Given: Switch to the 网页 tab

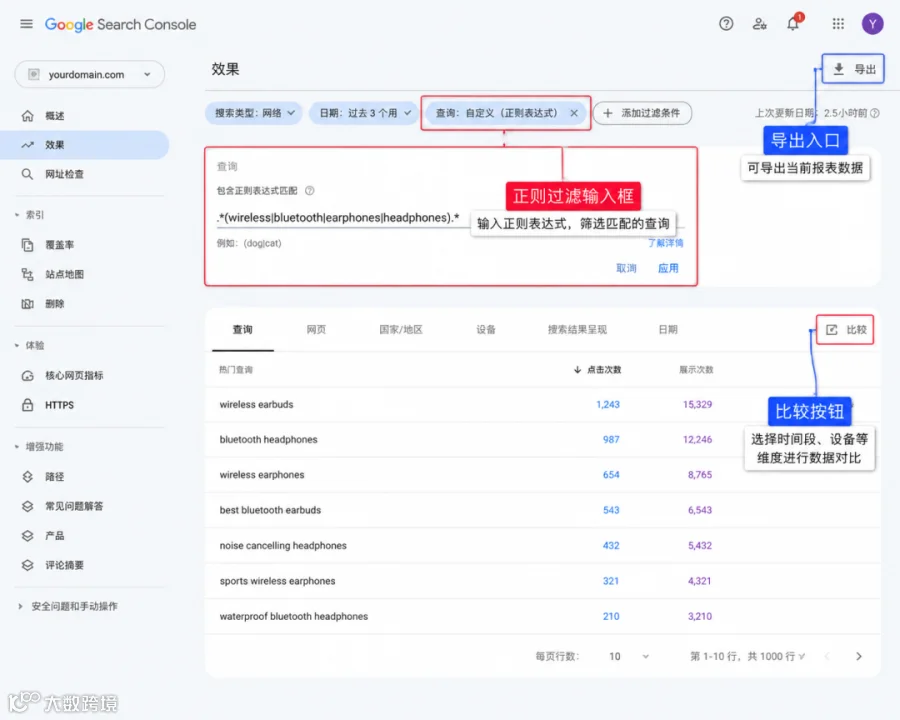Looking at the screenshot, I should 316,330.
